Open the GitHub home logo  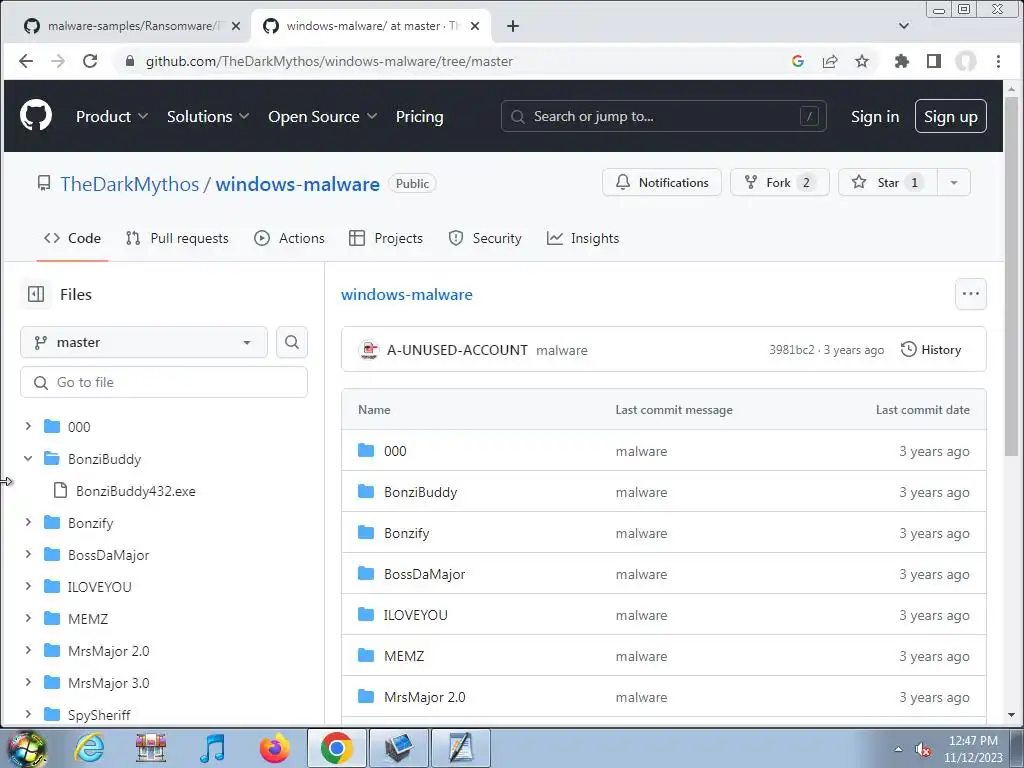pyautogui.click(x=36, y=116)
